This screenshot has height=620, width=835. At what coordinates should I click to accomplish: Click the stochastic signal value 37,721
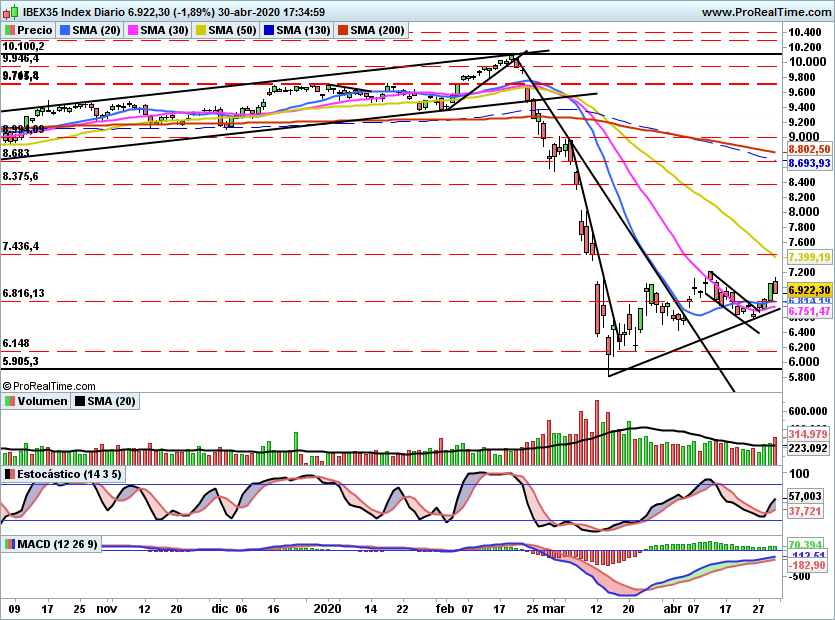pyautogui.click(x=805, y=511)
